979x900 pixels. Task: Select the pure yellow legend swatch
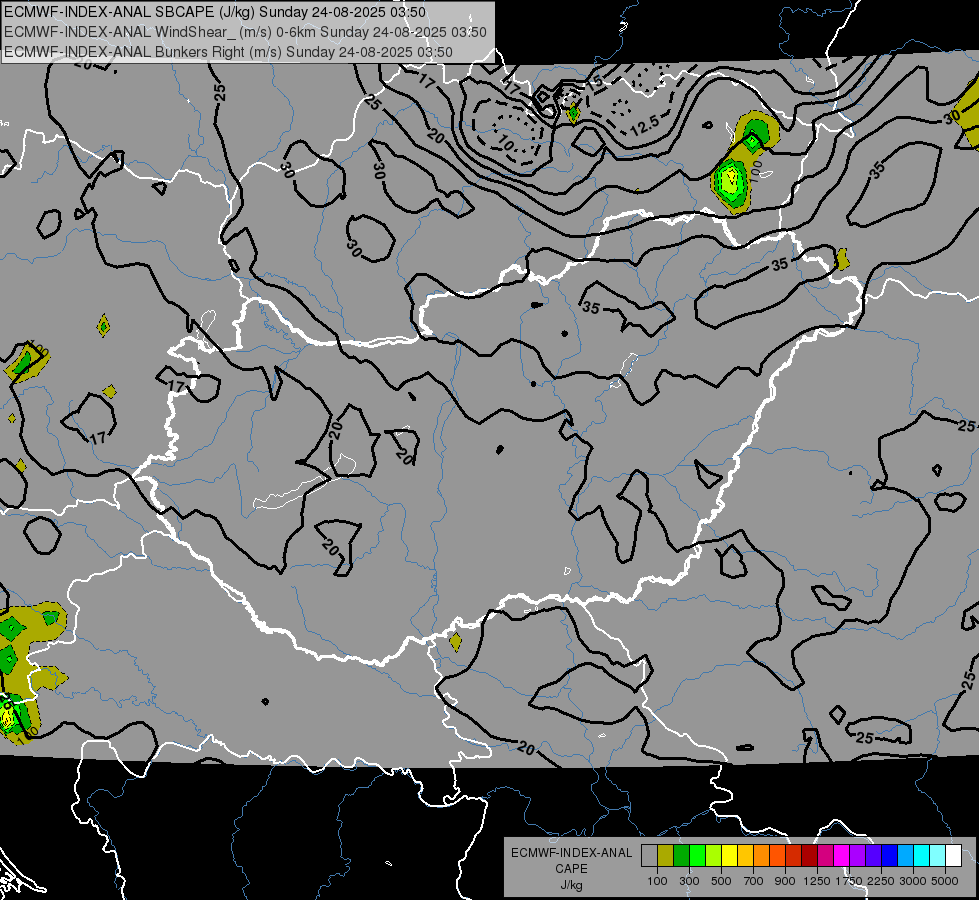point(729,856)
